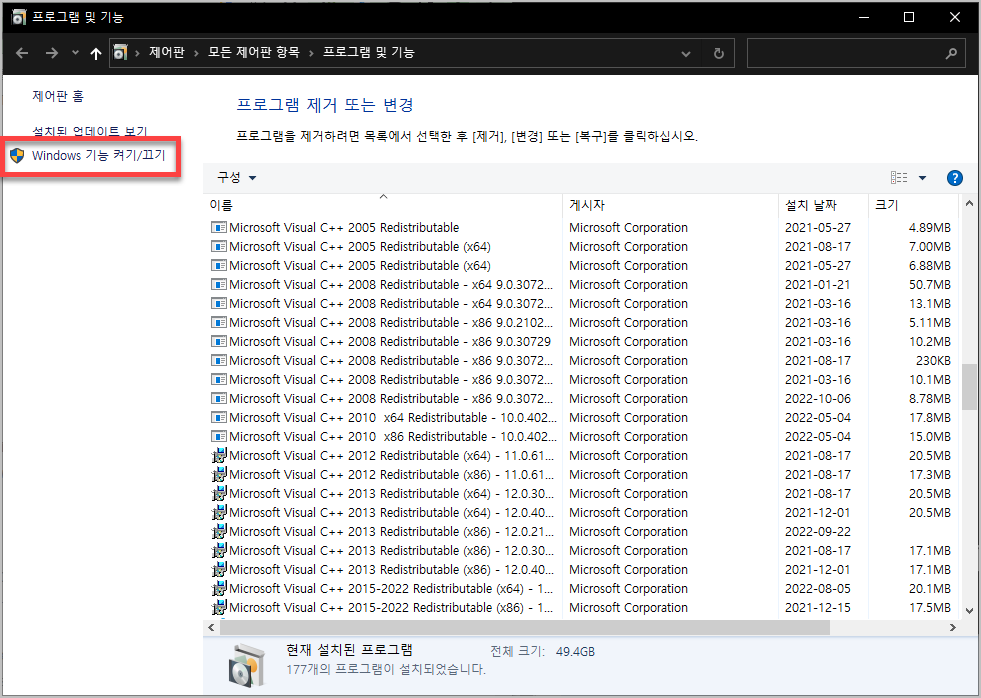981x698 pixels.
Task: Expand the address bar history dropdown
Action: (686, 53)
